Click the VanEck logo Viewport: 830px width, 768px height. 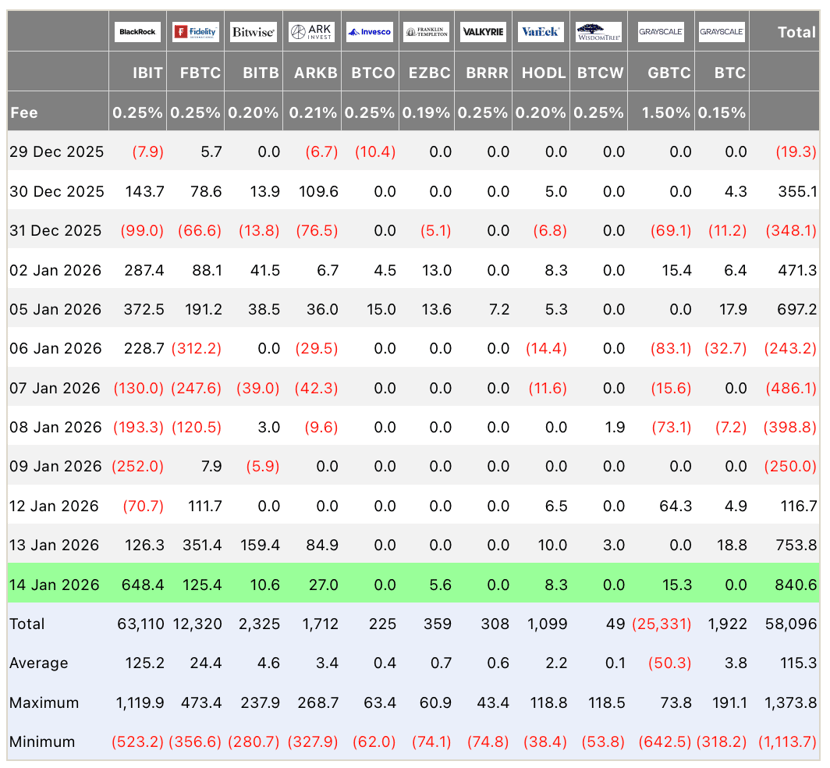tap(540, 32)
